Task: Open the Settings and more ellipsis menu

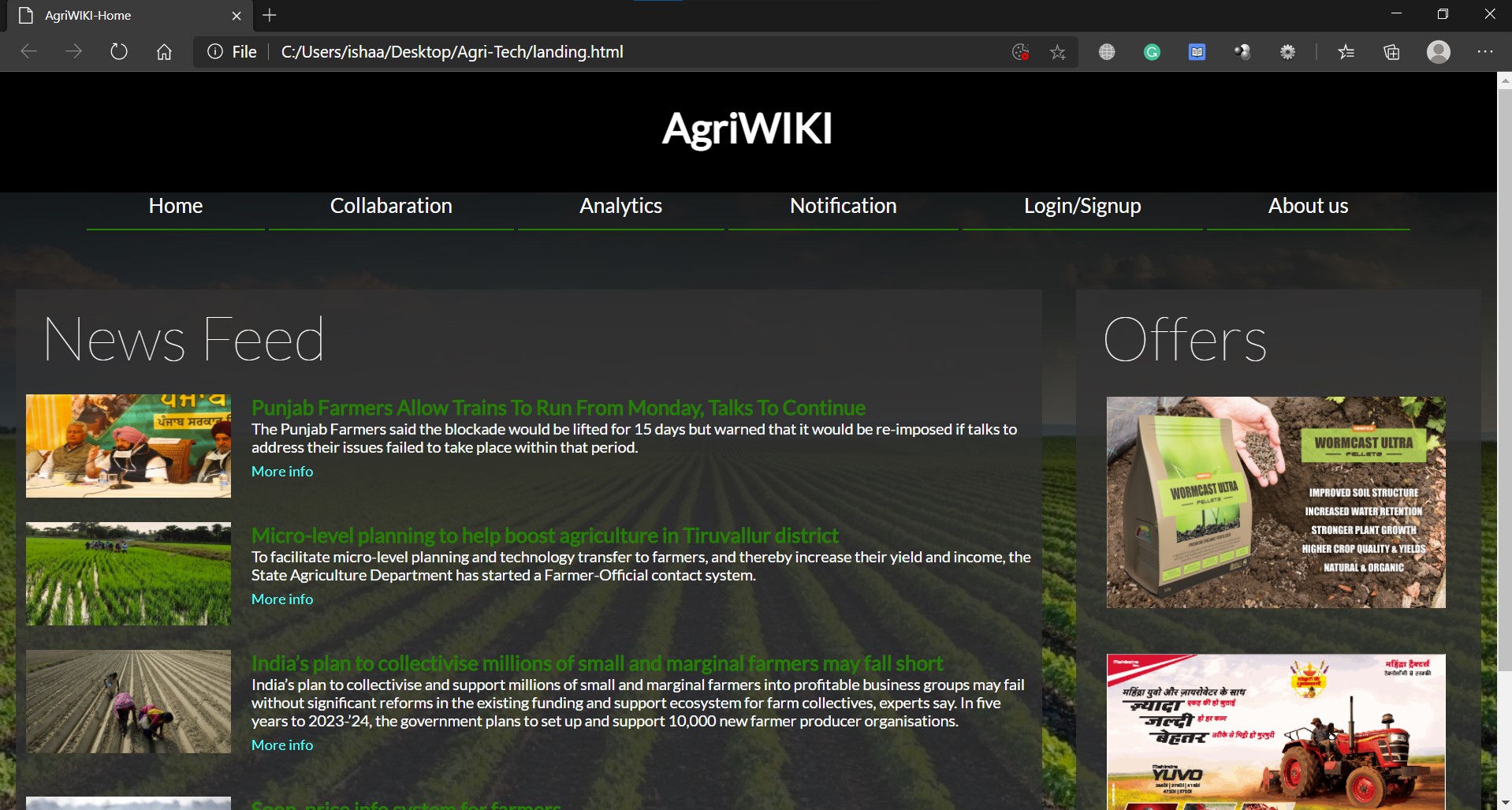Action: click(x=1485, y=52)
